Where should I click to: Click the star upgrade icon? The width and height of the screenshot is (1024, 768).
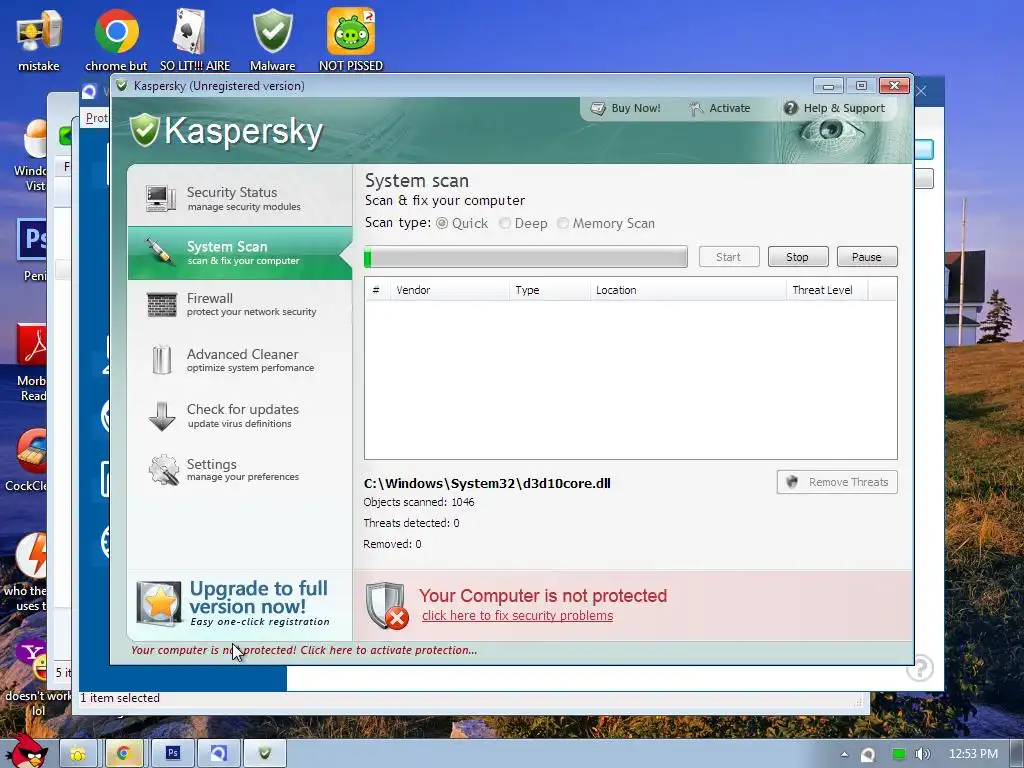(x=159, y=603)
